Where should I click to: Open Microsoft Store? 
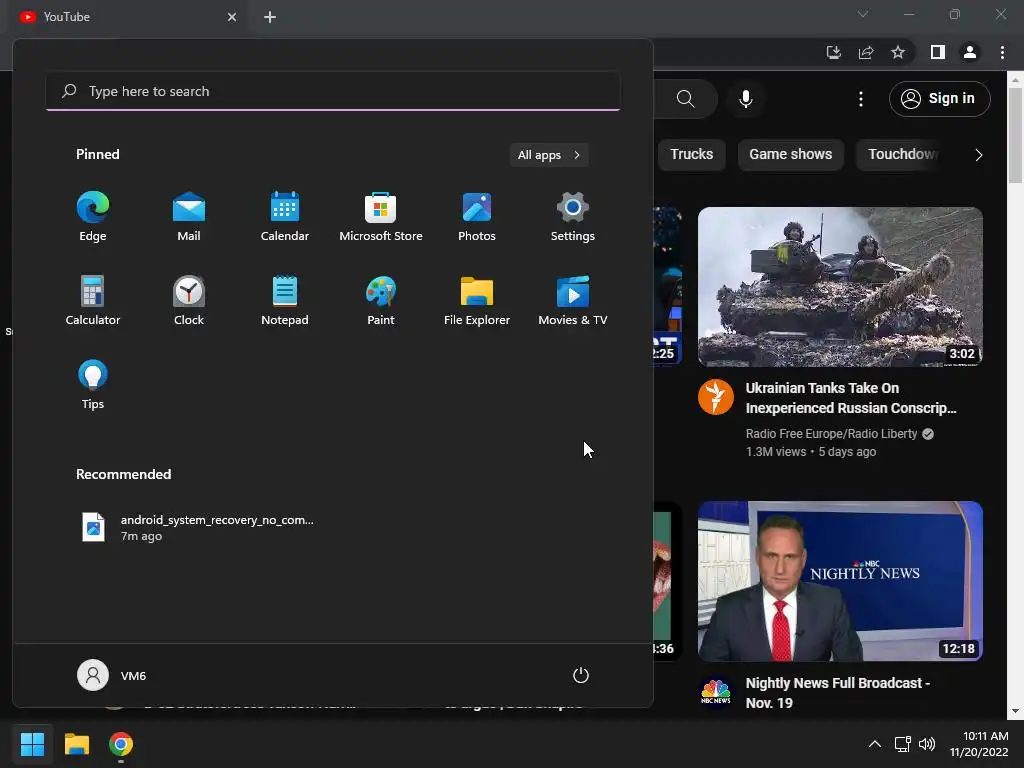(x=381, y=217)
